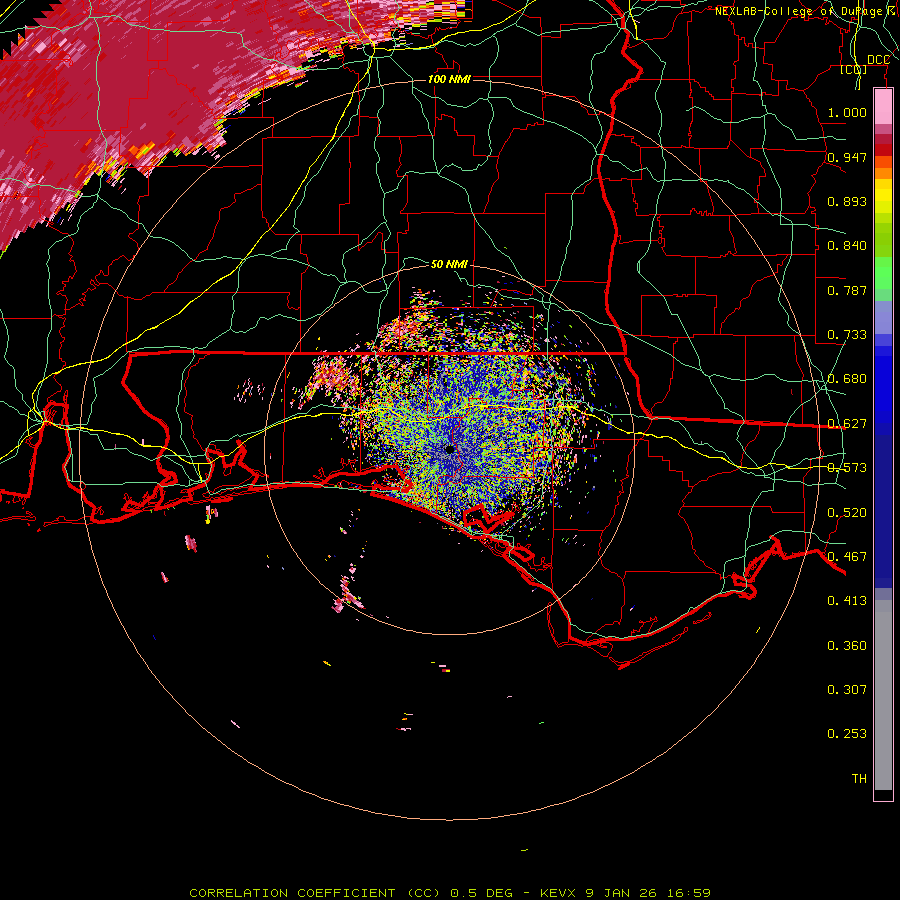Select the 0.413 scale value label
Screen dimensions: 900x900
[x=847, y=601]
